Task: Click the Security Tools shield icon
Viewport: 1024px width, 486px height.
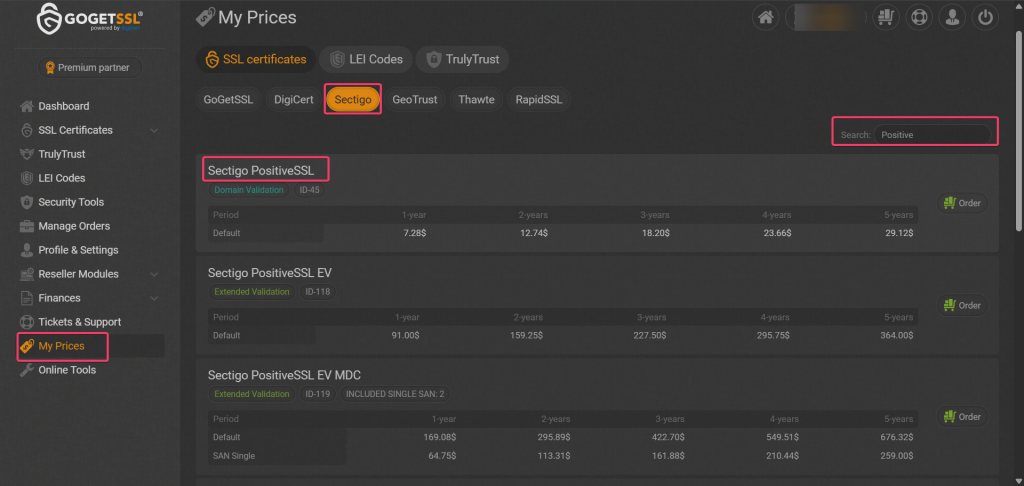Action: pos(27,202)
